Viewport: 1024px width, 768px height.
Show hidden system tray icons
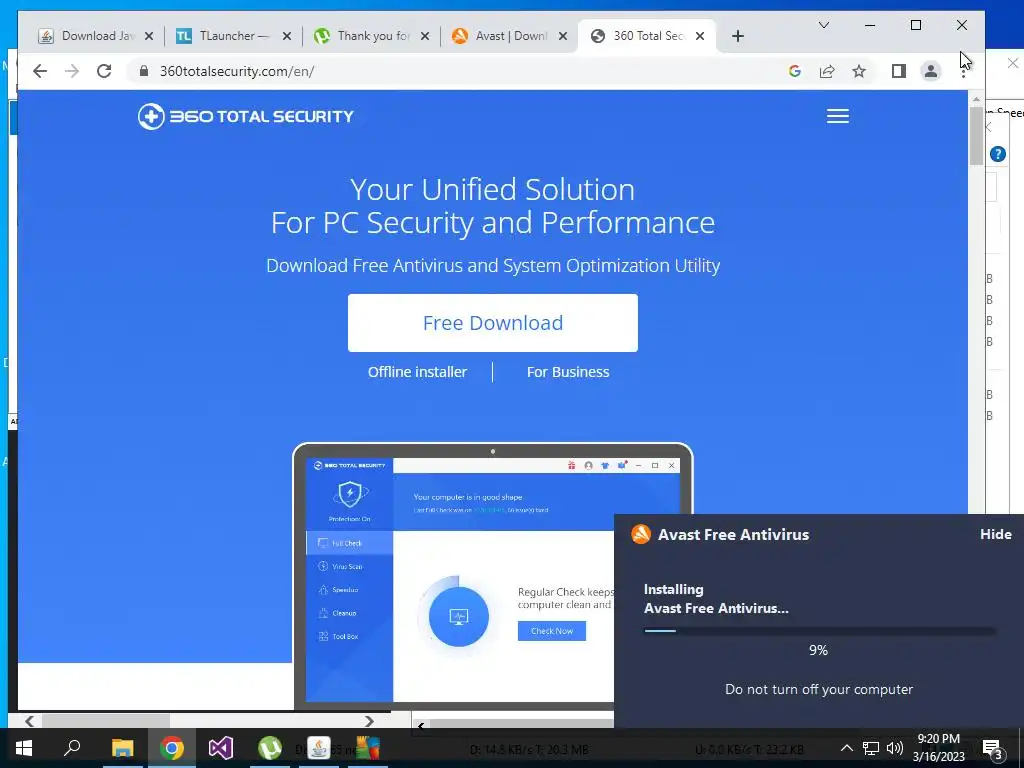[846, 748]
